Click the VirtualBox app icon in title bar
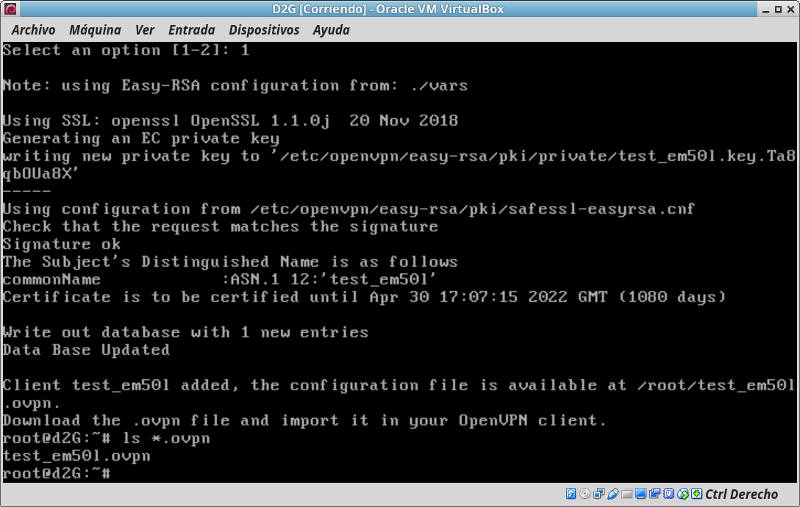The width and height of the screenshot is (800, 507). (x=10, y=9)
